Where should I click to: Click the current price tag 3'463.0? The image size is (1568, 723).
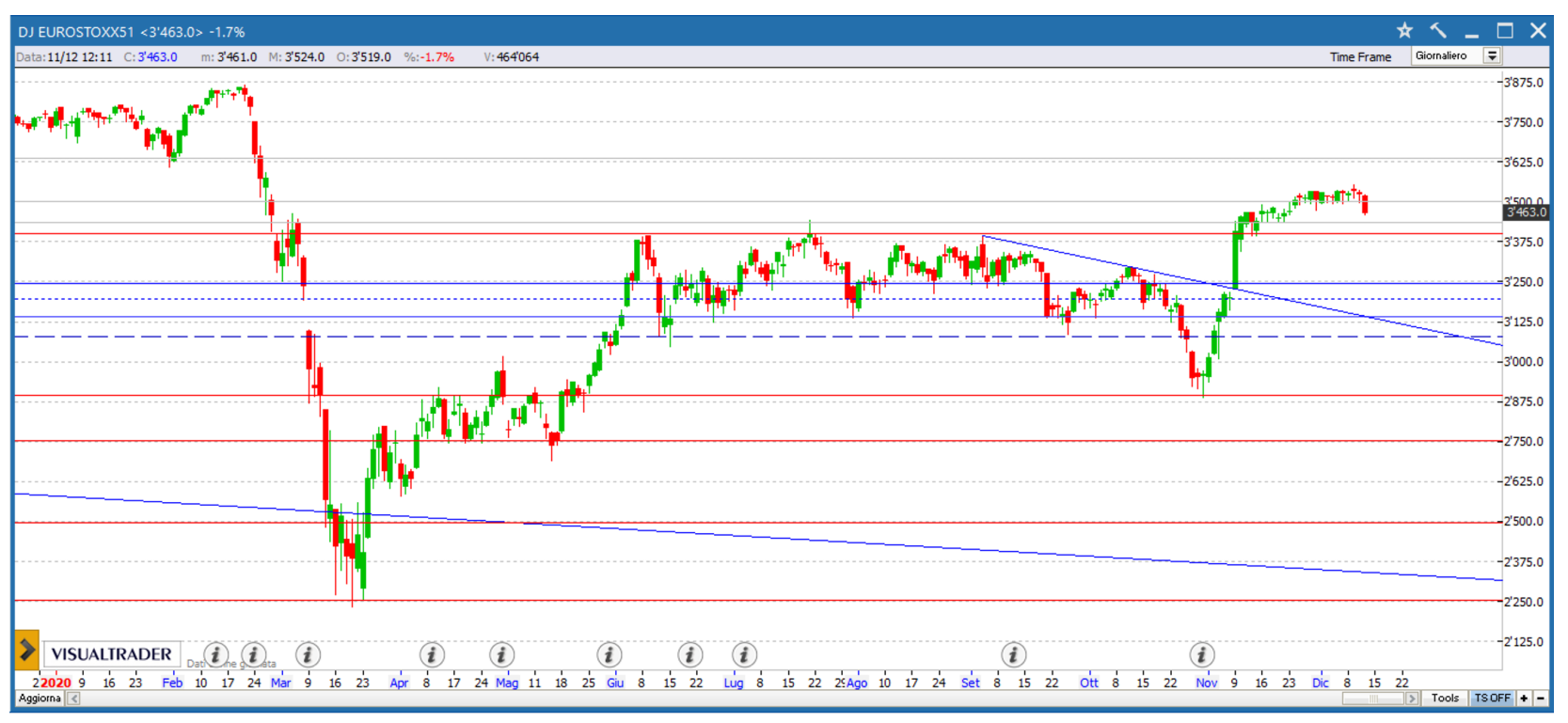[1527, 212]
